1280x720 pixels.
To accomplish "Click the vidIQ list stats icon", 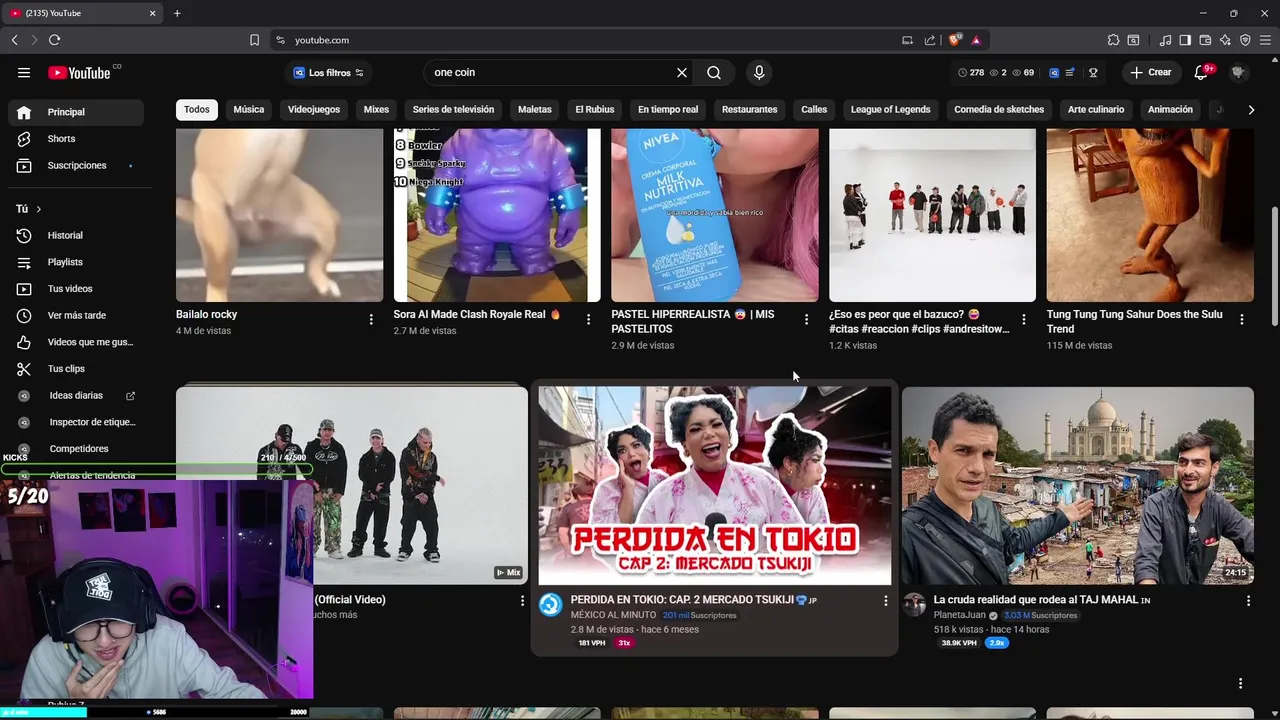I will point(1070,73).
